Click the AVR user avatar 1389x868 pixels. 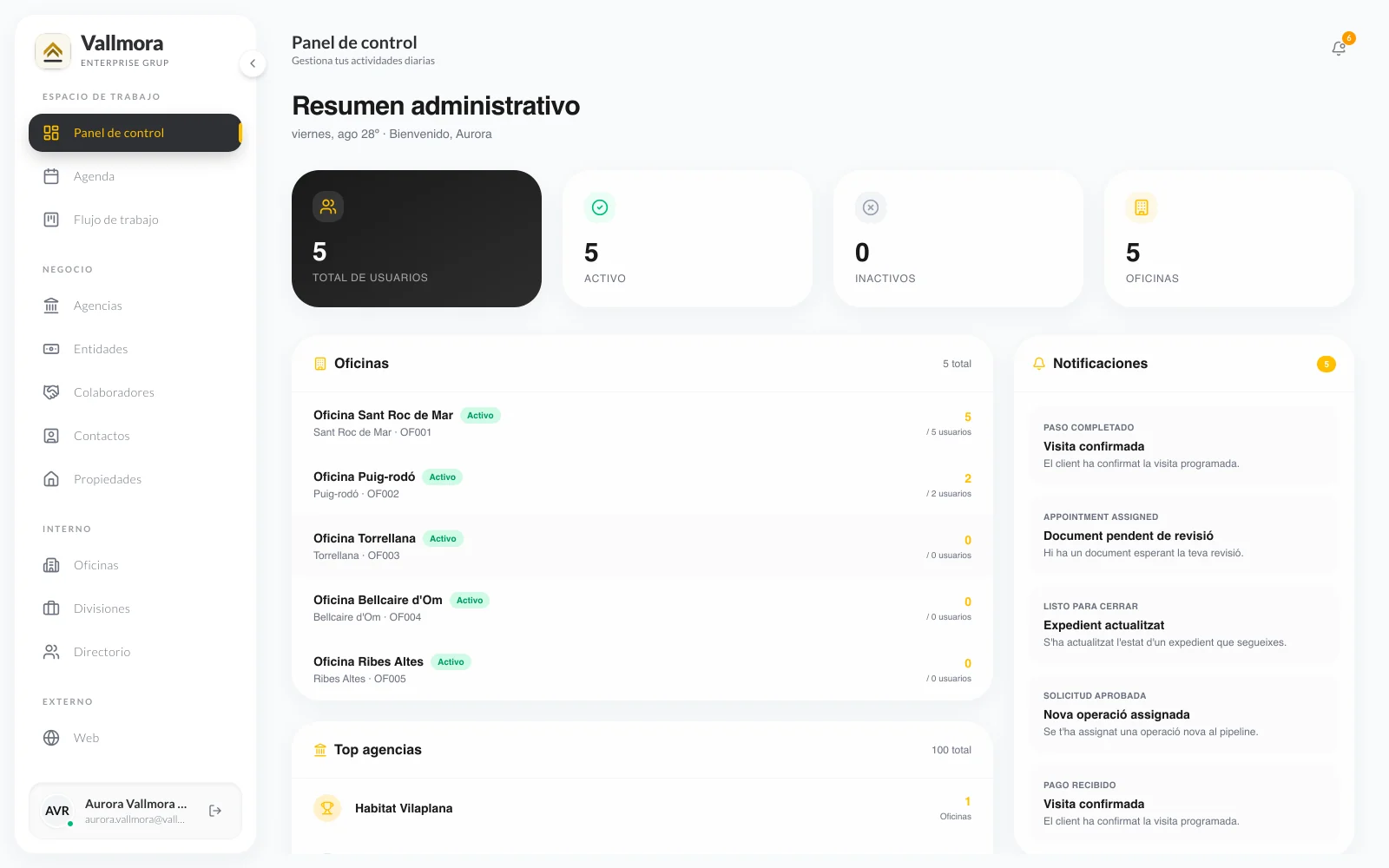pyautogui.click(x=57, y=811)
